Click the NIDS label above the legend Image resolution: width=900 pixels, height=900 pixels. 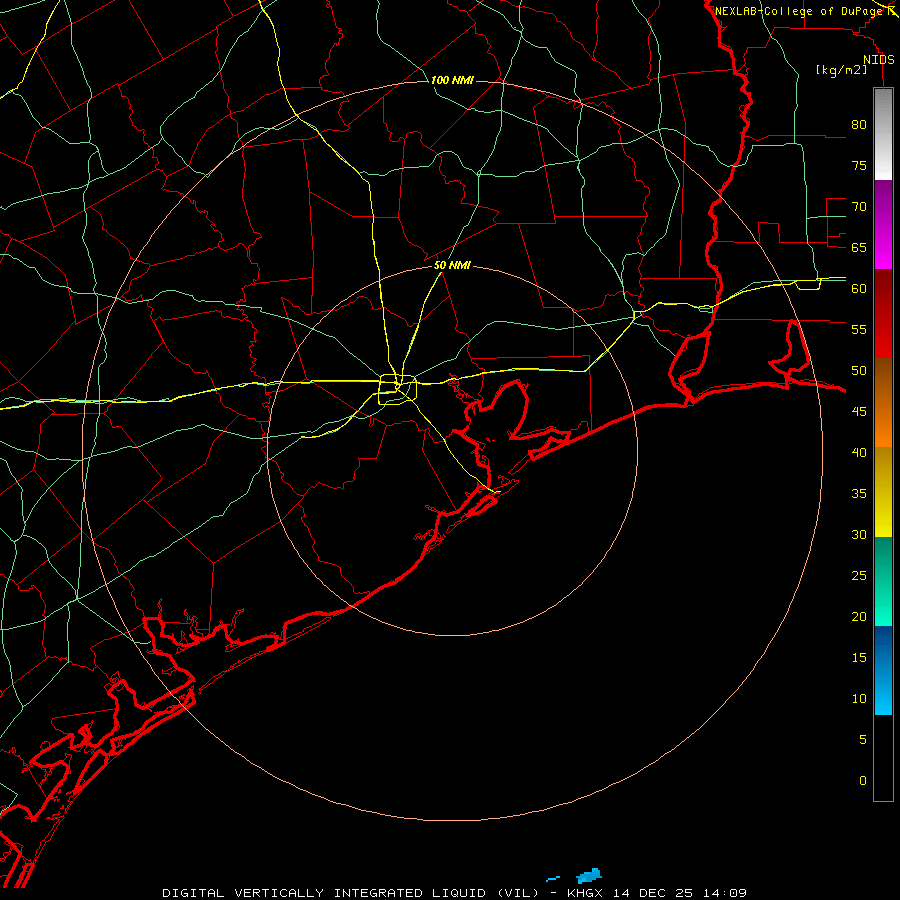tap(878, 60)
